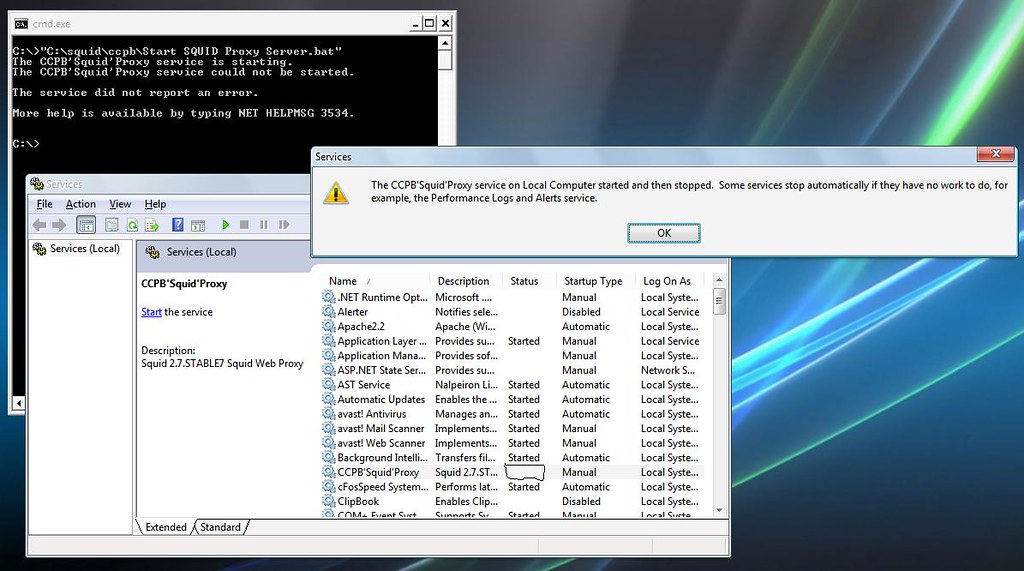This screenshot has height=571, width=1024.
Task: Open the File menu in Services
Action: (44, 204)
